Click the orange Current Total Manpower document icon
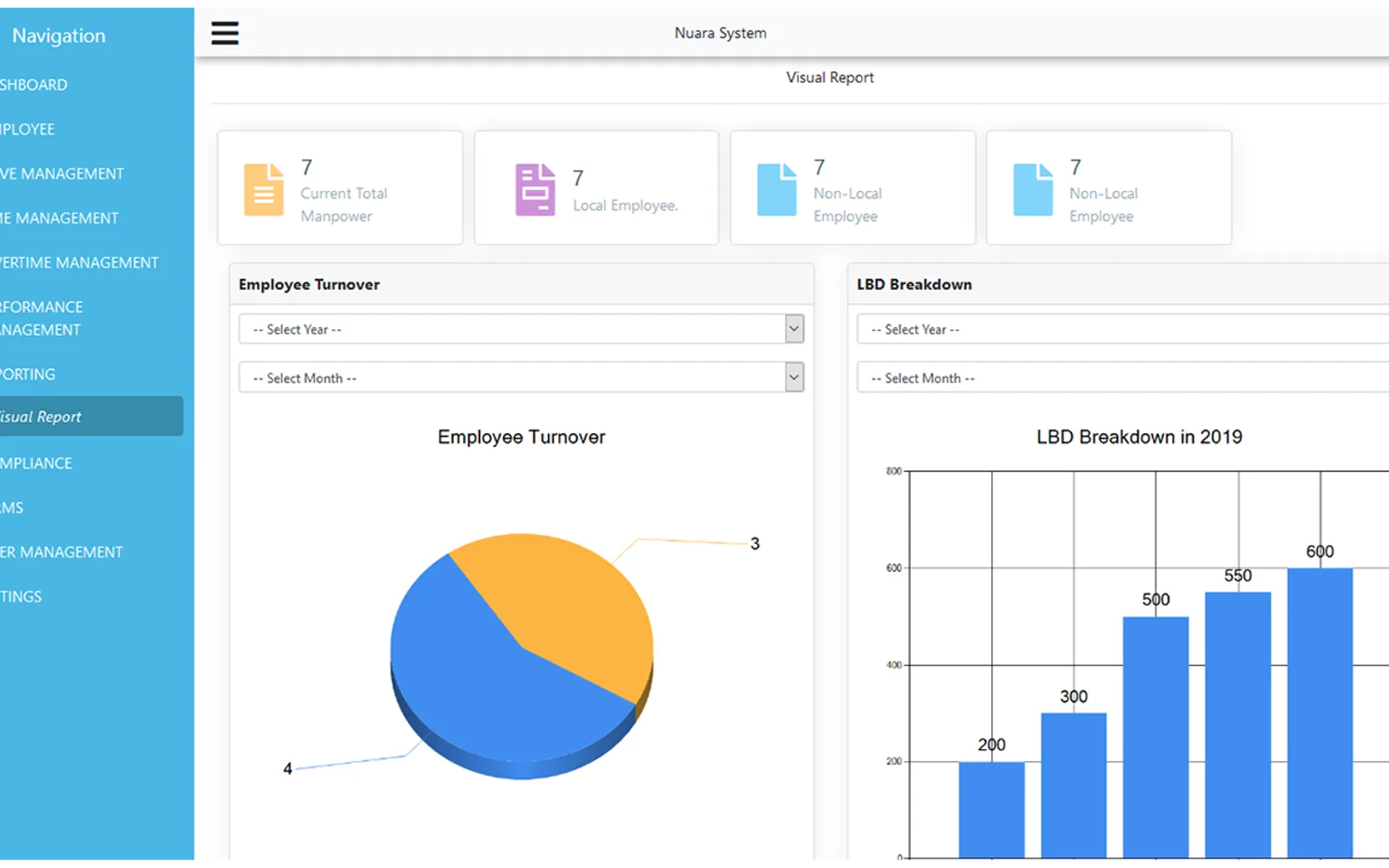 coord(263,189)
